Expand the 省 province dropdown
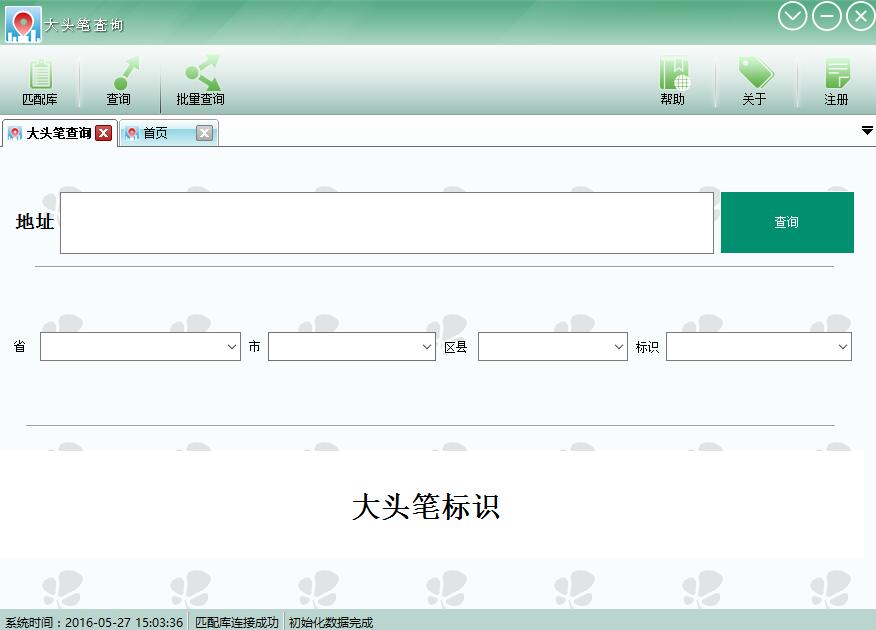876x630 pixels. coord(140,346)
